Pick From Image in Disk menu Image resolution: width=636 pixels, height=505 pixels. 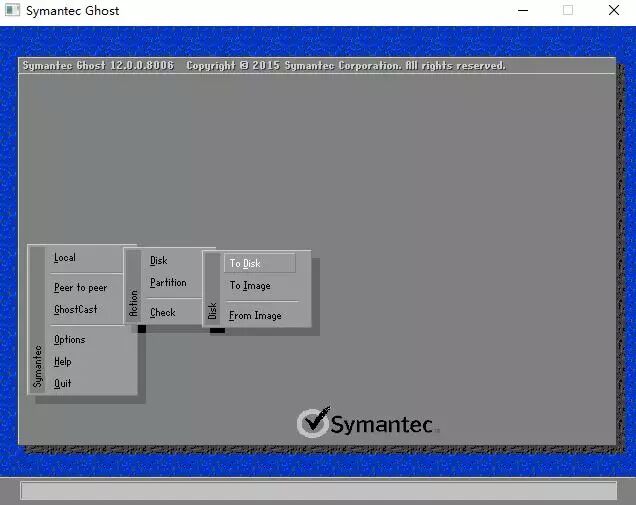[x=255, y=316]
